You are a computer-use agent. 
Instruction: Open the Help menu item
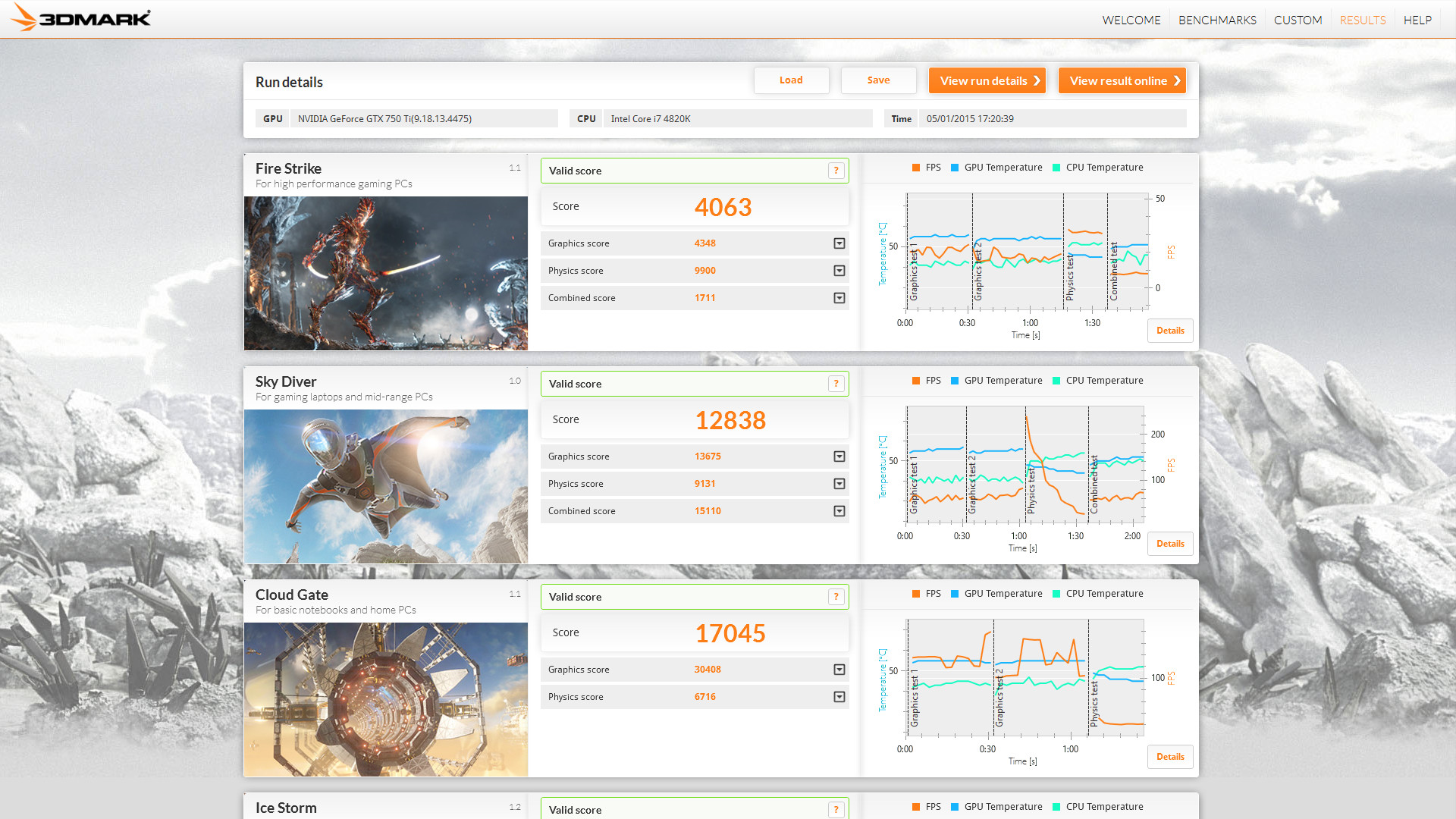(x=1417, y=20)
